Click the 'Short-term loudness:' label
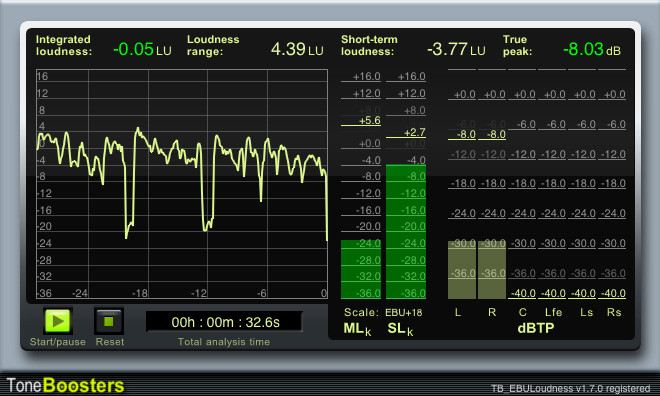This screenshot has width=660, height=396. pyautogui.click(x=369, y=45)
